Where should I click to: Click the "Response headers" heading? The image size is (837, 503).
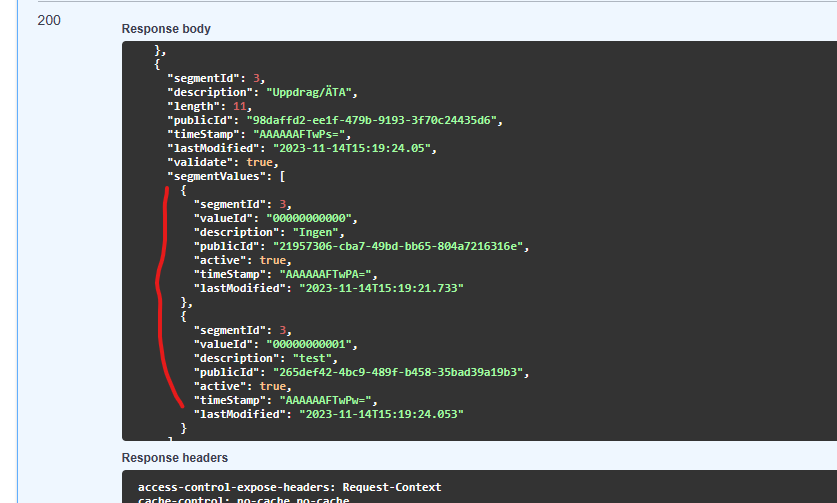pos(175,458)
